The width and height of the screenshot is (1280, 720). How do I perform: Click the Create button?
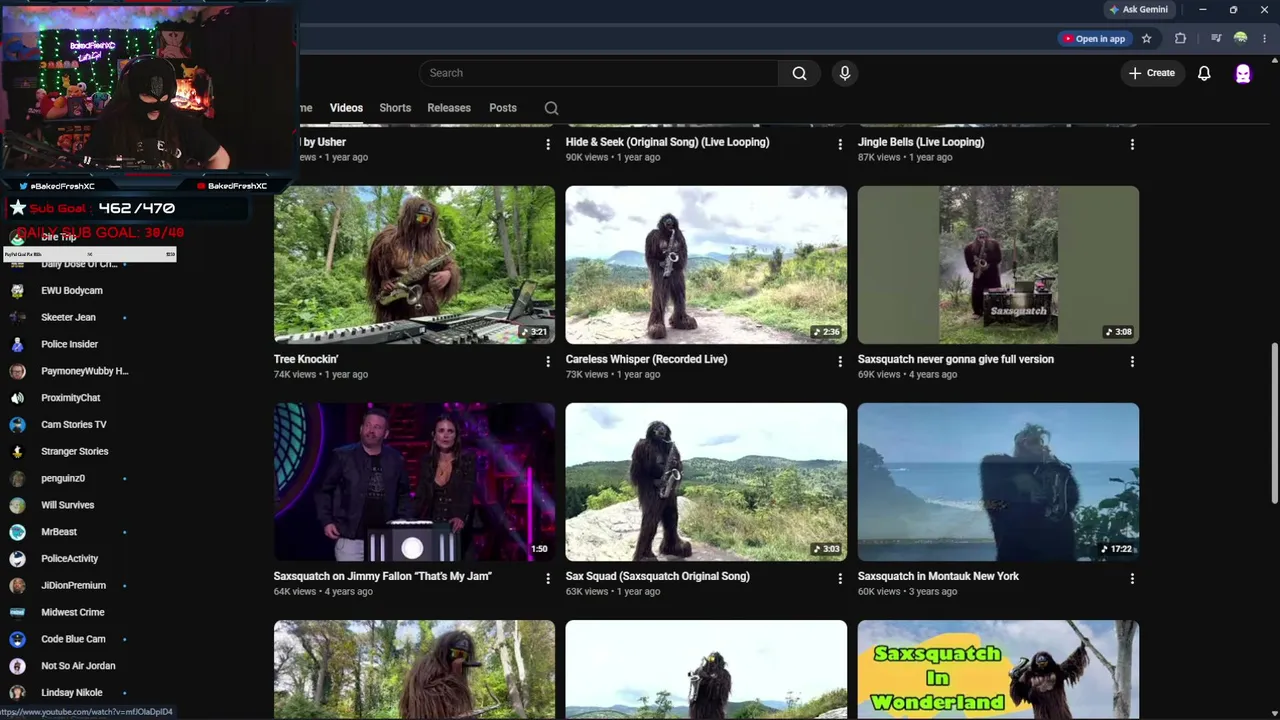coord(1152,73)
